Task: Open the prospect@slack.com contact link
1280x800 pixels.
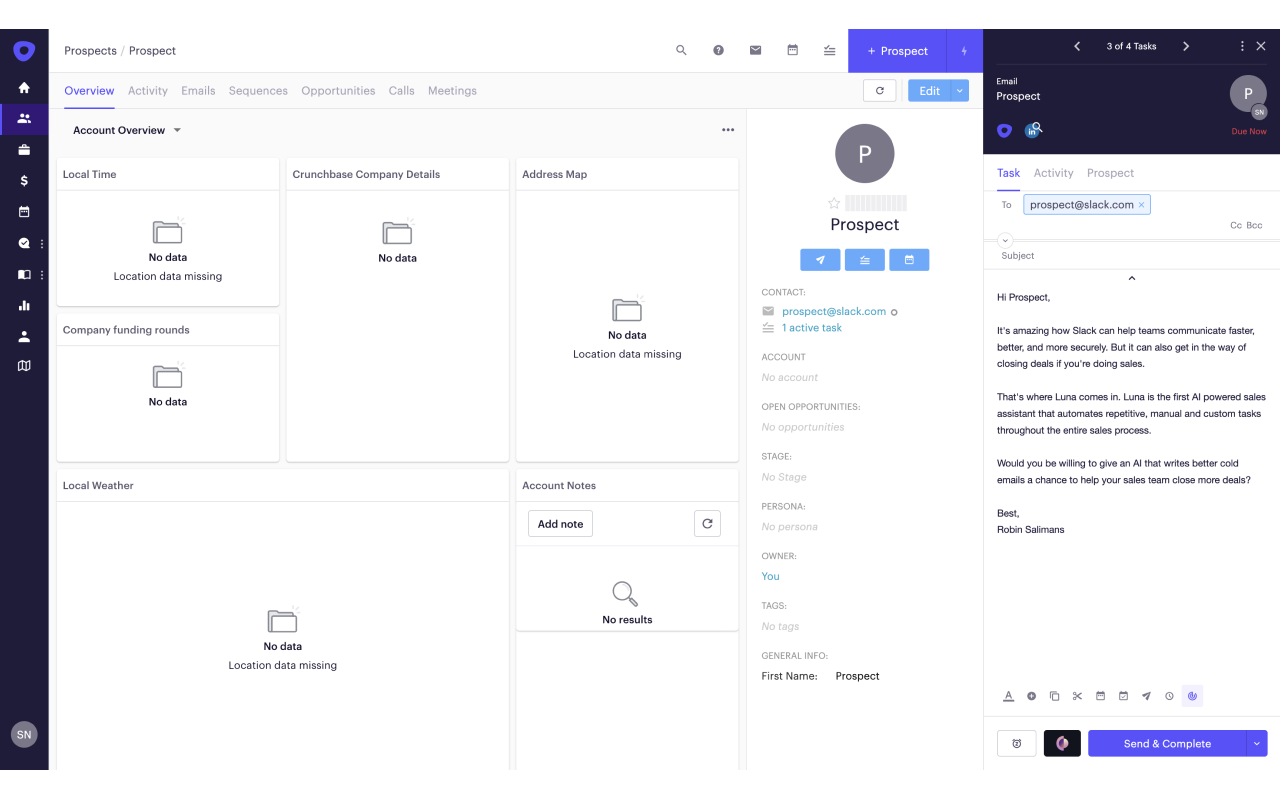Action: point(834,312)
